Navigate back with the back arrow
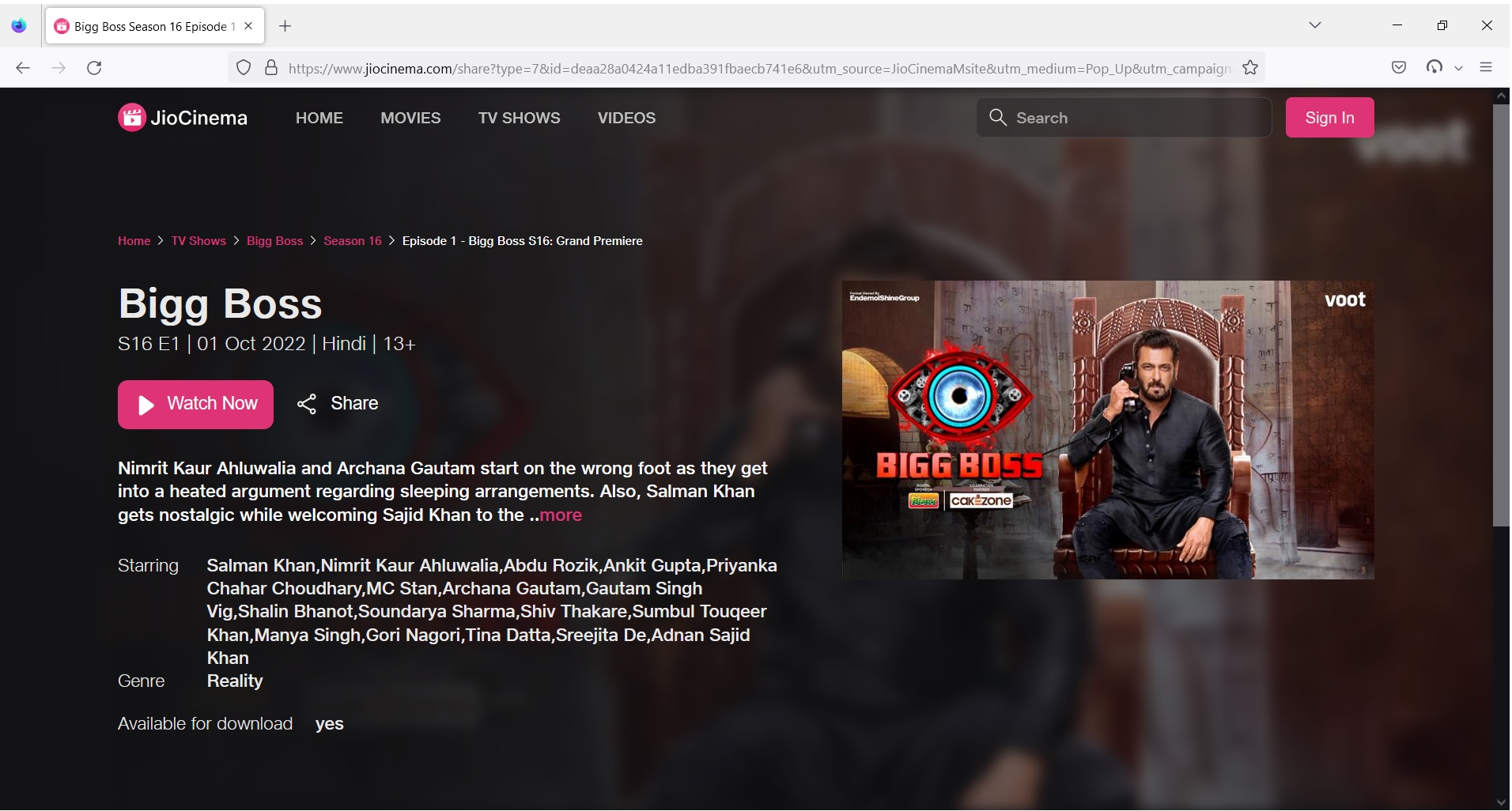The height and width of the screenshot is (811, 1512). [23, 68]
